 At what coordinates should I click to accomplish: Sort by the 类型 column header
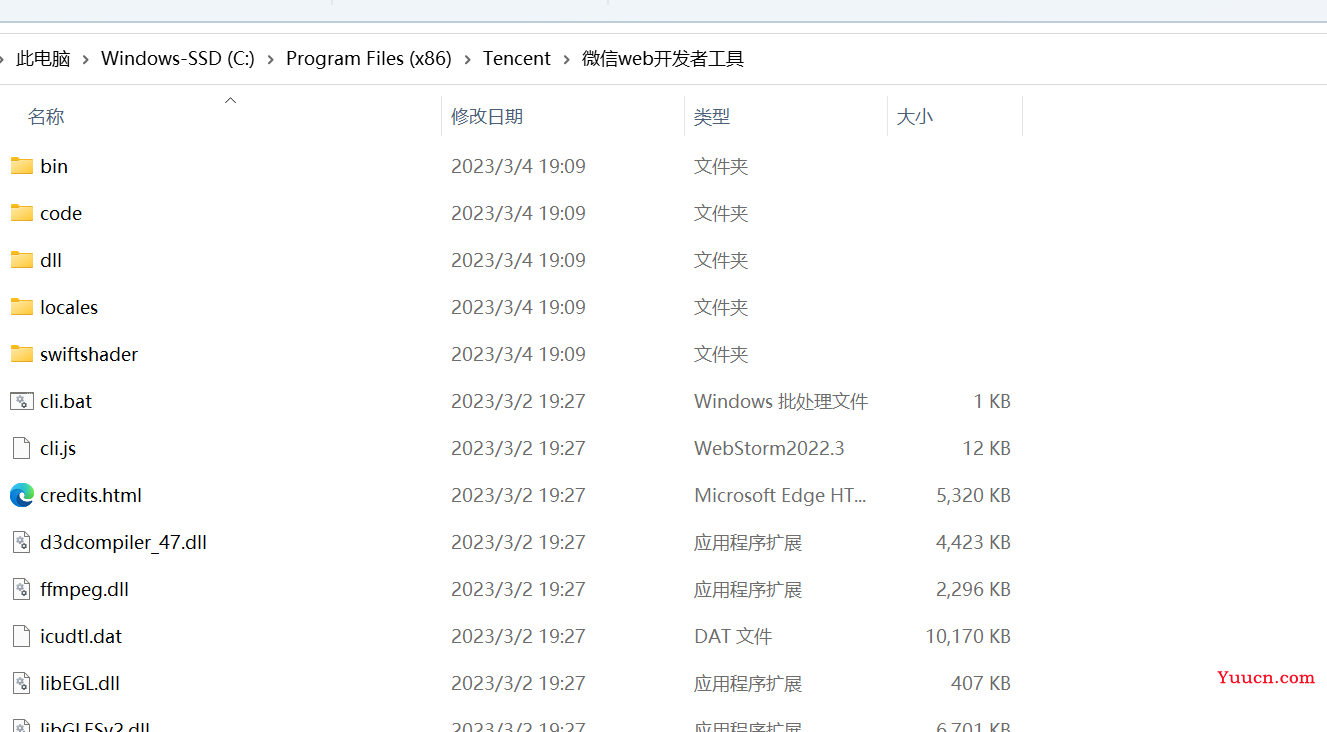(712, 117)
